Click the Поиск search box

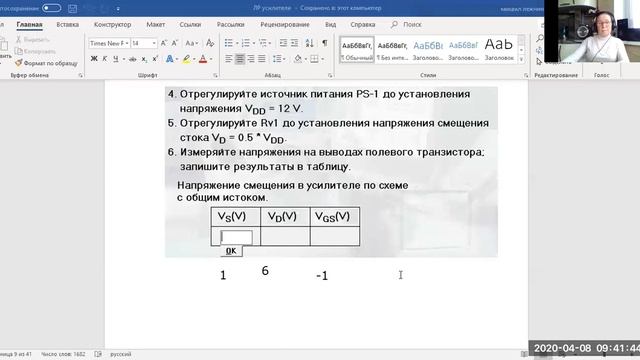point(406,24)
